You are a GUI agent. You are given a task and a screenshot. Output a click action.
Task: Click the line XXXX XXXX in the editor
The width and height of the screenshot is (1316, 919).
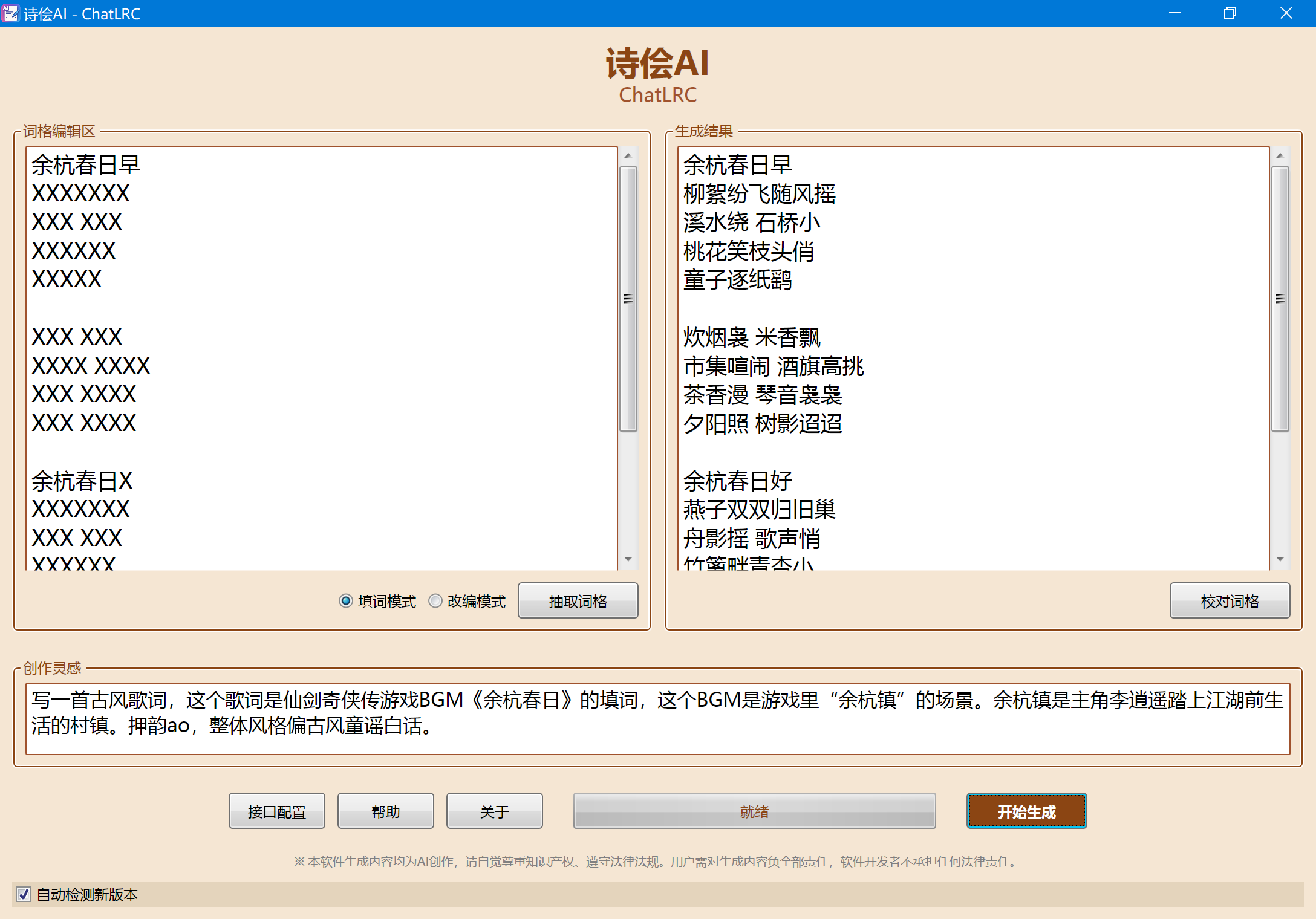tap(91, 366)
